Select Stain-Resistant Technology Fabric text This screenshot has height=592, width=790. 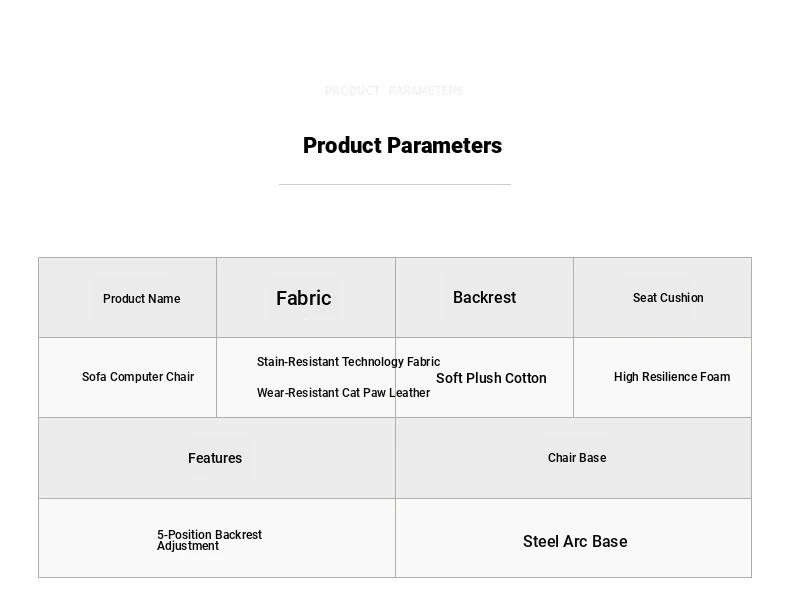(348, 362)
